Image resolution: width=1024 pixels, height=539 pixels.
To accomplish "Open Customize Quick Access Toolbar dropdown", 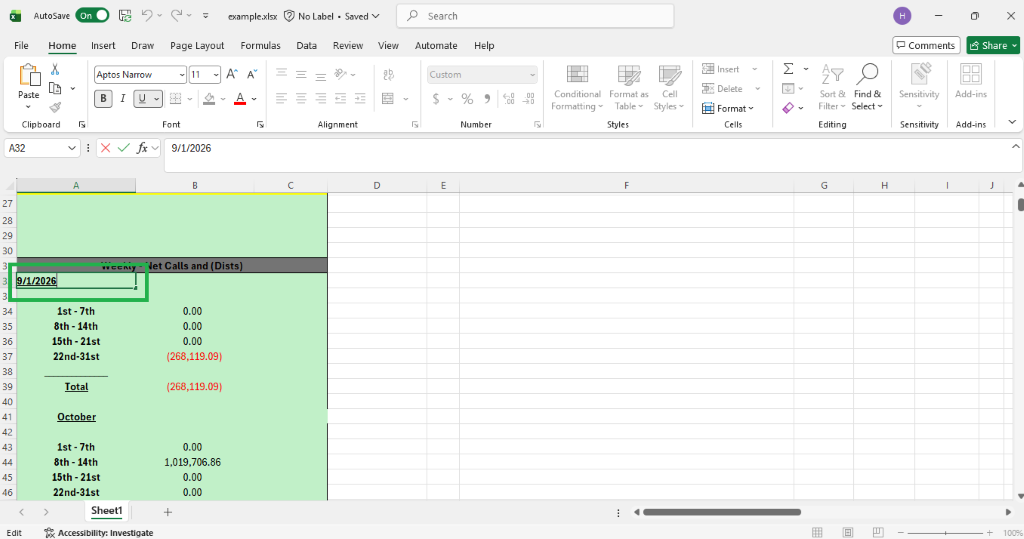I will click(206, 16).
